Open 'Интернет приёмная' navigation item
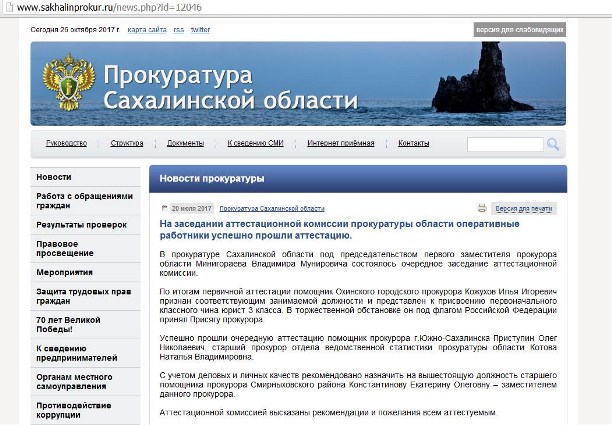This screenshot has height=425, width=612. (341, 143)
